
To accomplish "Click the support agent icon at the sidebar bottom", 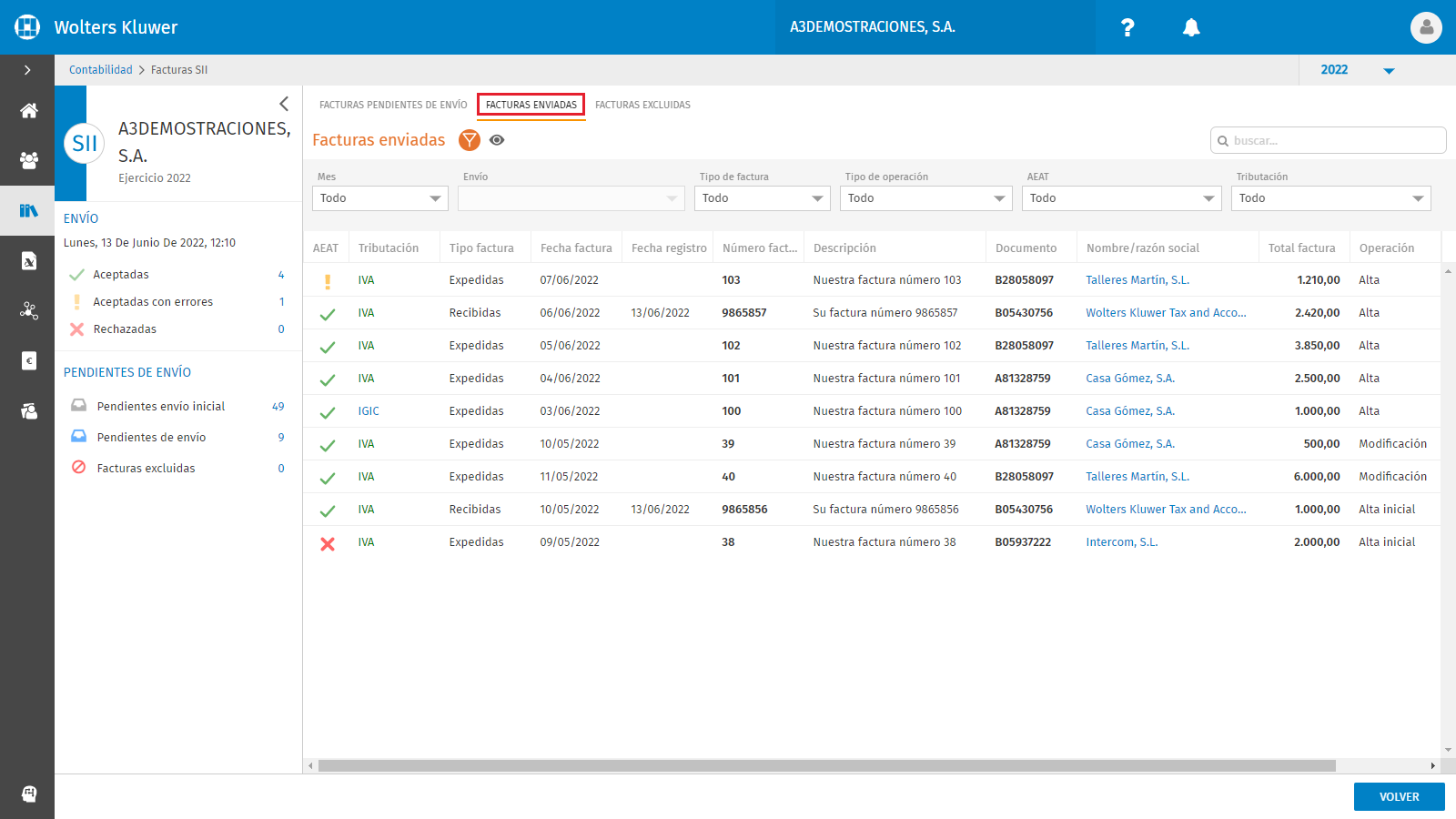I will point(28,794).
